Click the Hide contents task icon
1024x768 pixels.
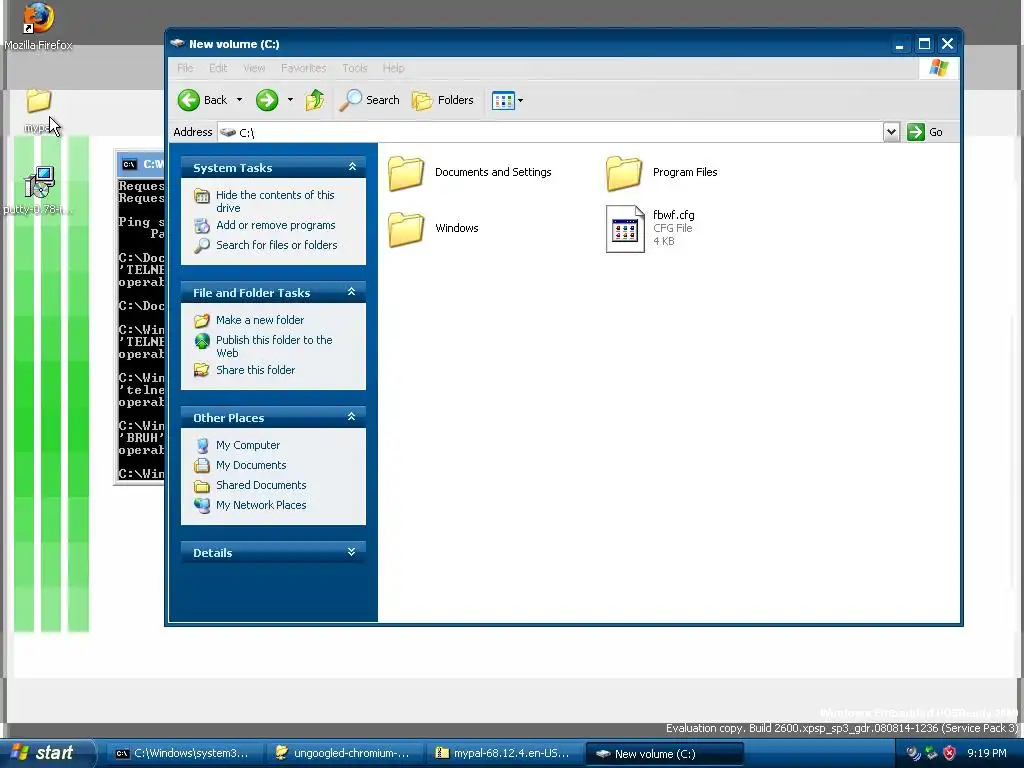[202, 195]
